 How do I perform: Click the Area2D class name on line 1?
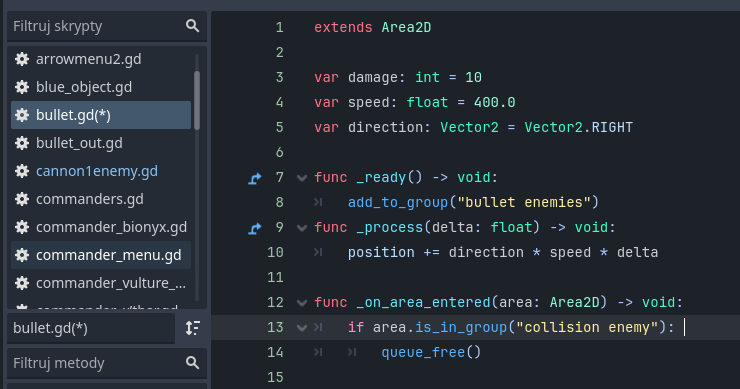406,27
